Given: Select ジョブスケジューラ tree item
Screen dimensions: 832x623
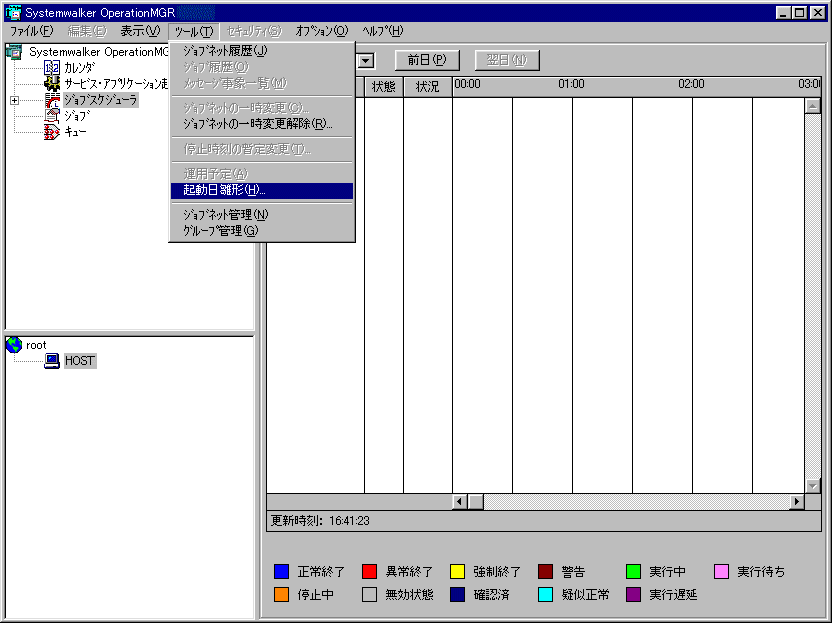Looking at the screenshot, I should [x=101, y=100].
